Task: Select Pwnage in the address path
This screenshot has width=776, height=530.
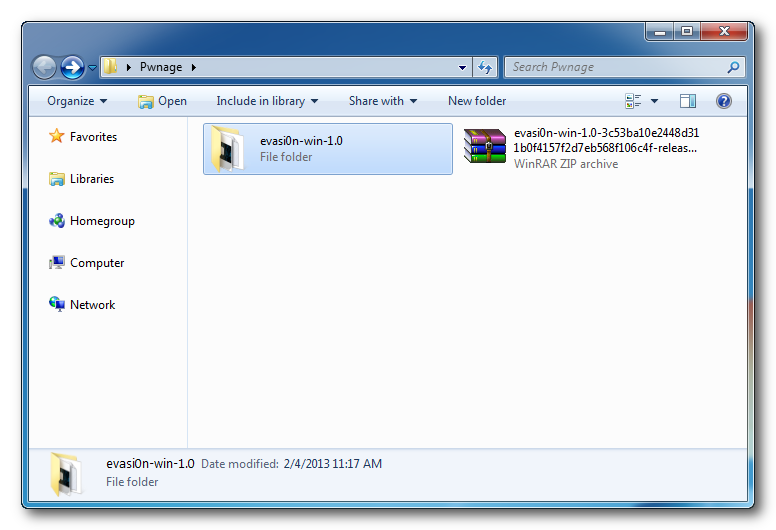Action: [x=161, y=67]
